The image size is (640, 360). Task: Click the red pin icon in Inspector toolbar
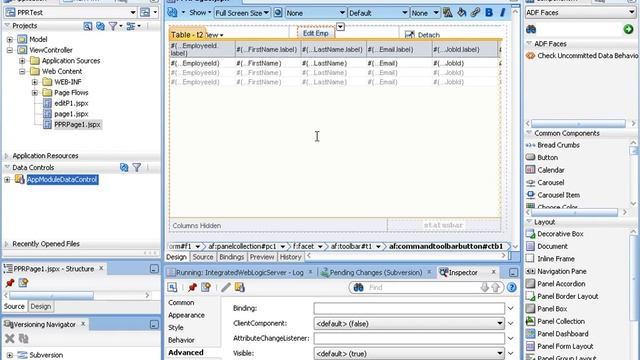[x=192, y=287]
